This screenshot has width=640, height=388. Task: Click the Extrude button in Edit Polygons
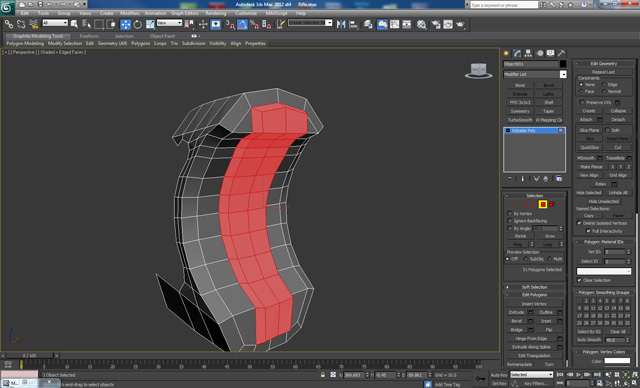tap(516, 312)
